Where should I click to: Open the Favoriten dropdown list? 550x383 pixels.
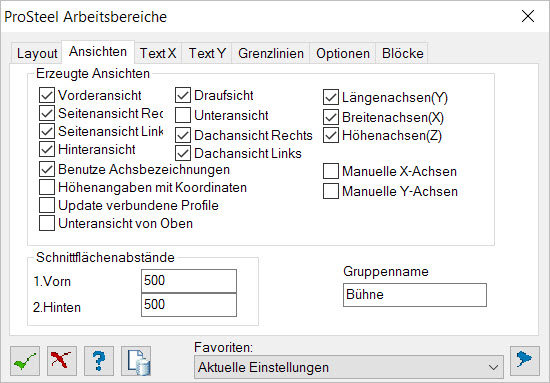tap(349, 367)
